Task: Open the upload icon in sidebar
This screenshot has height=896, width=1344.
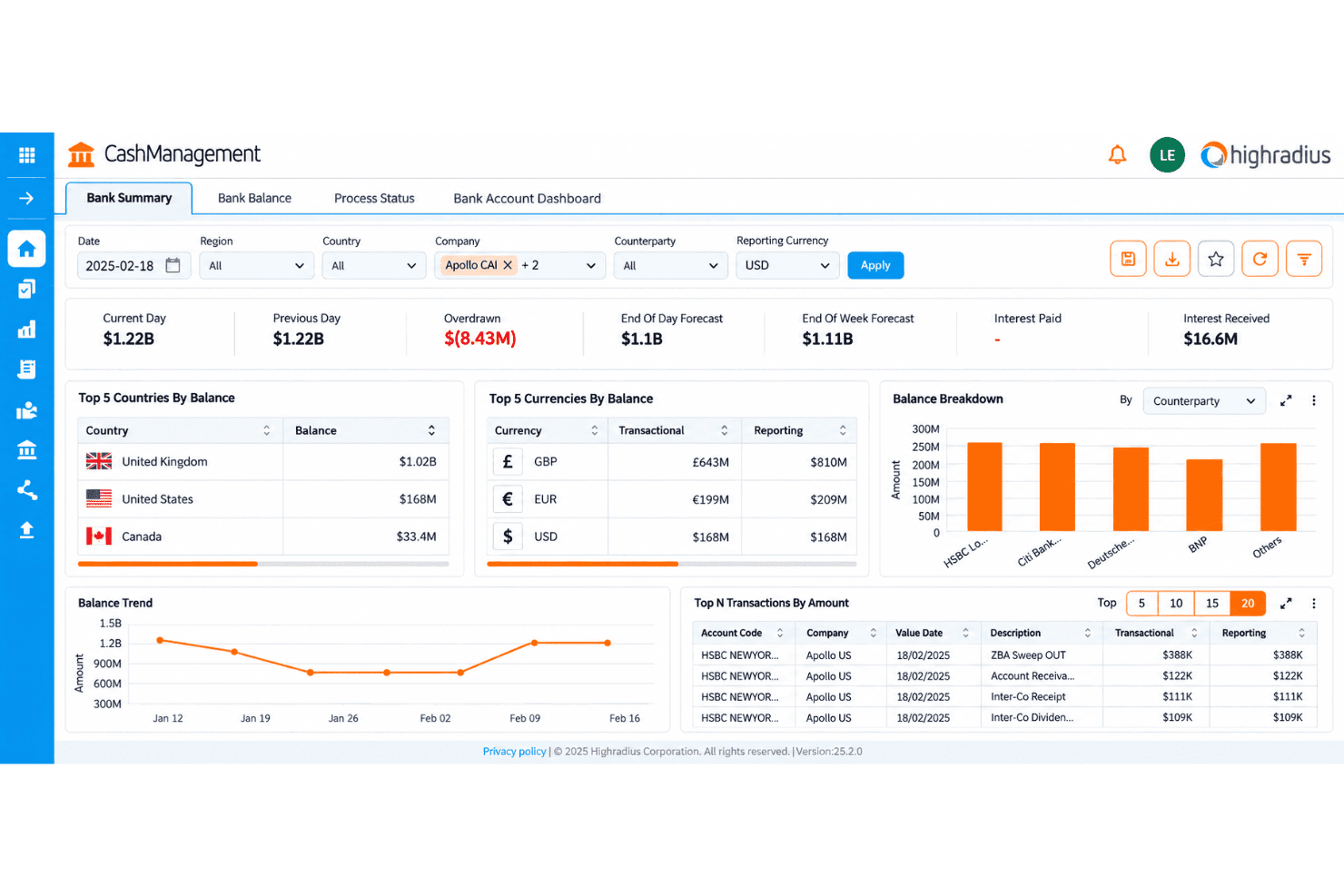Action: (x=26, y=530)
